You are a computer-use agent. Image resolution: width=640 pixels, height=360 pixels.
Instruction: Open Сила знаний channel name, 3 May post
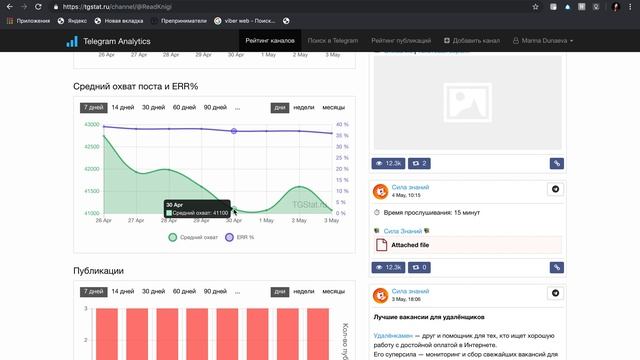click(x=410, y=291)
